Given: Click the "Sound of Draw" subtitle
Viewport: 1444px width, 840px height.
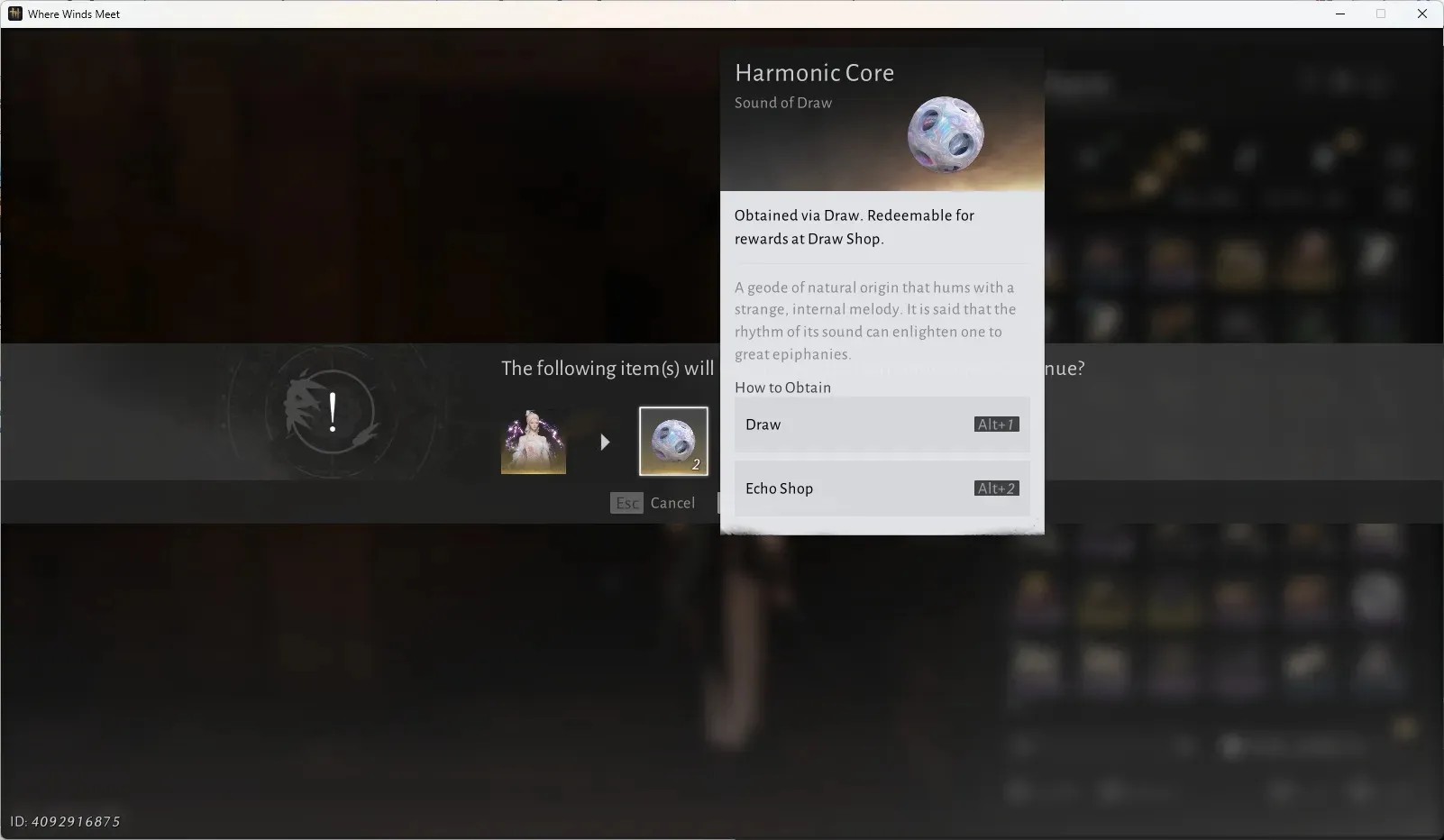Looking at the screenshot, I should (x=783, y=103).
